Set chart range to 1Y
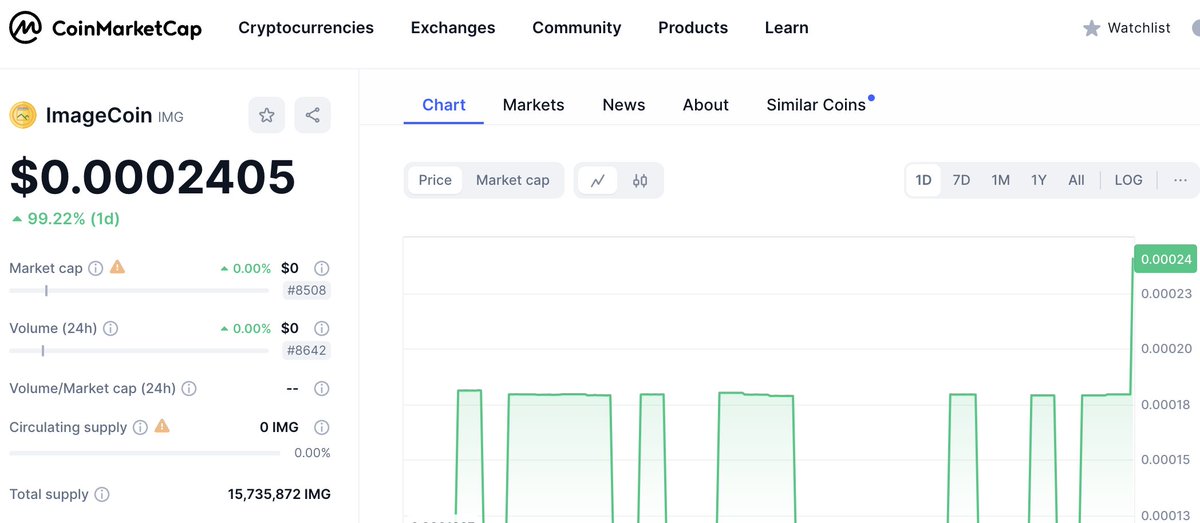 point(1039,180)
